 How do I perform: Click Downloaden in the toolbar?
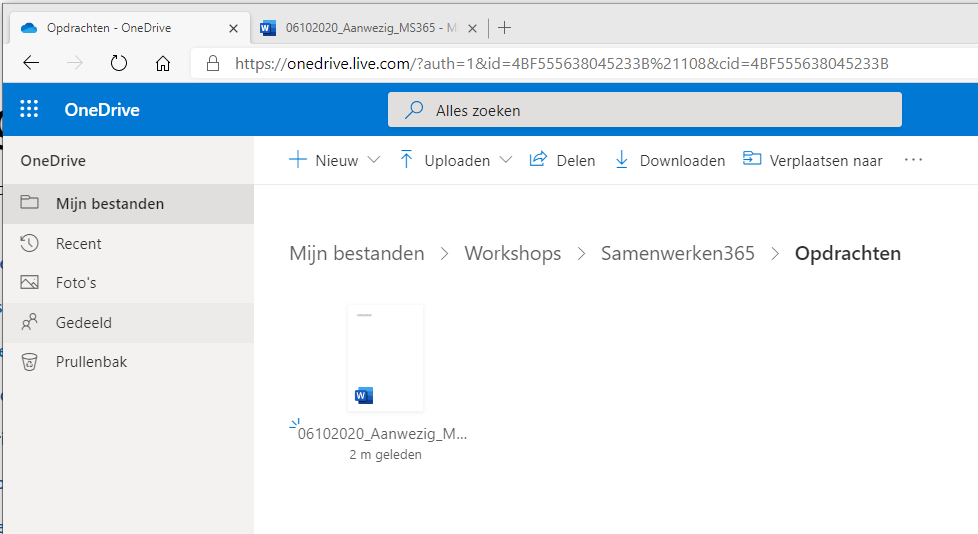[669, 160]
